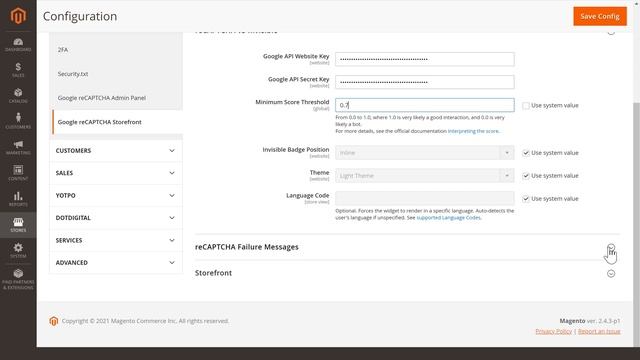Open the Reports bar chart icon
Image resolution: width=640 pixels, height=360 pixels.
point(18,199)
